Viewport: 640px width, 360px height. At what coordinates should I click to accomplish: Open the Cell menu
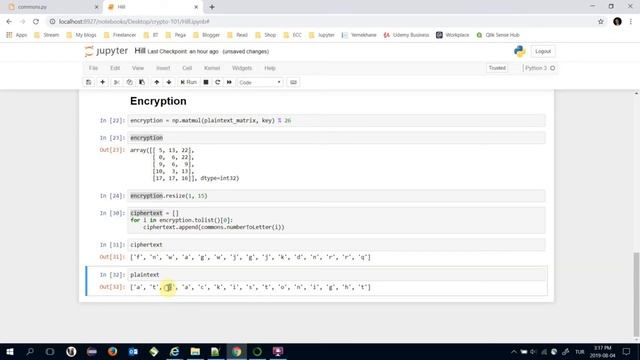coord(187,68)
